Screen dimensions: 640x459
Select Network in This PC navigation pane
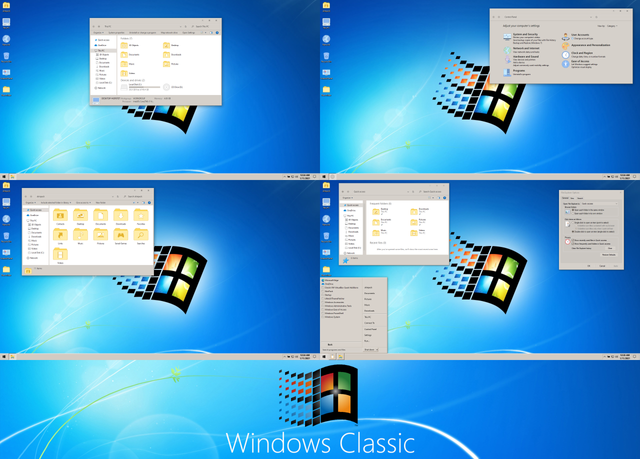pyautogui.click(x=100, y=88)
